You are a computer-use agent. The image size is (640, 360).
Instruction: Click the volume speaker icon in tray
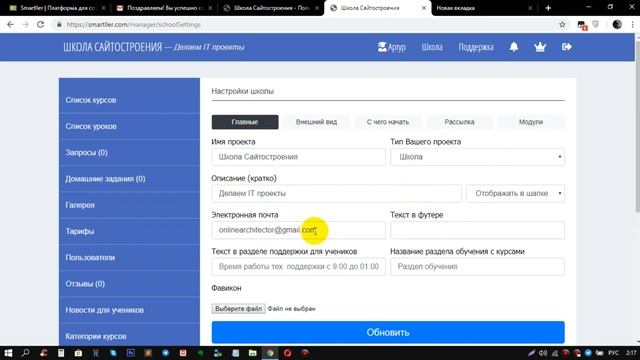coord(543,353)
